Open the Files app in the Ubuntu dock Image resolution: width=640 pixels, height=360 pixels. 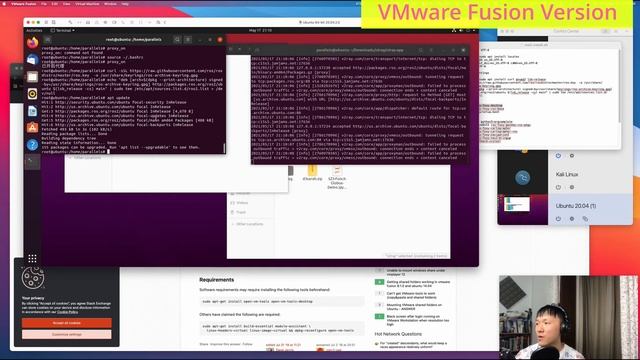(33, 77)
